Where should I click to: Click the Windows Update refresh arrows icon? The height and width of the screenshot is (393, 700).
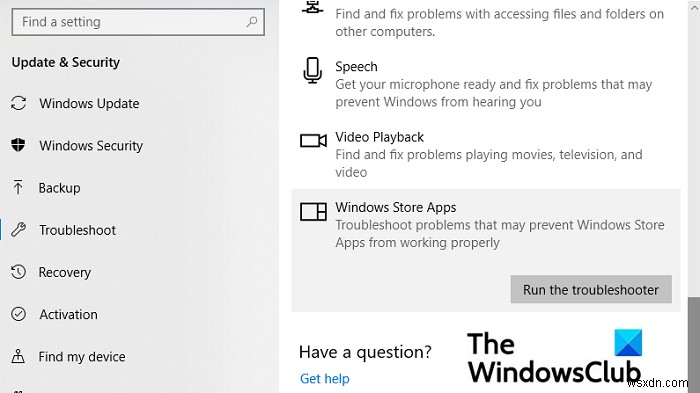18,103
